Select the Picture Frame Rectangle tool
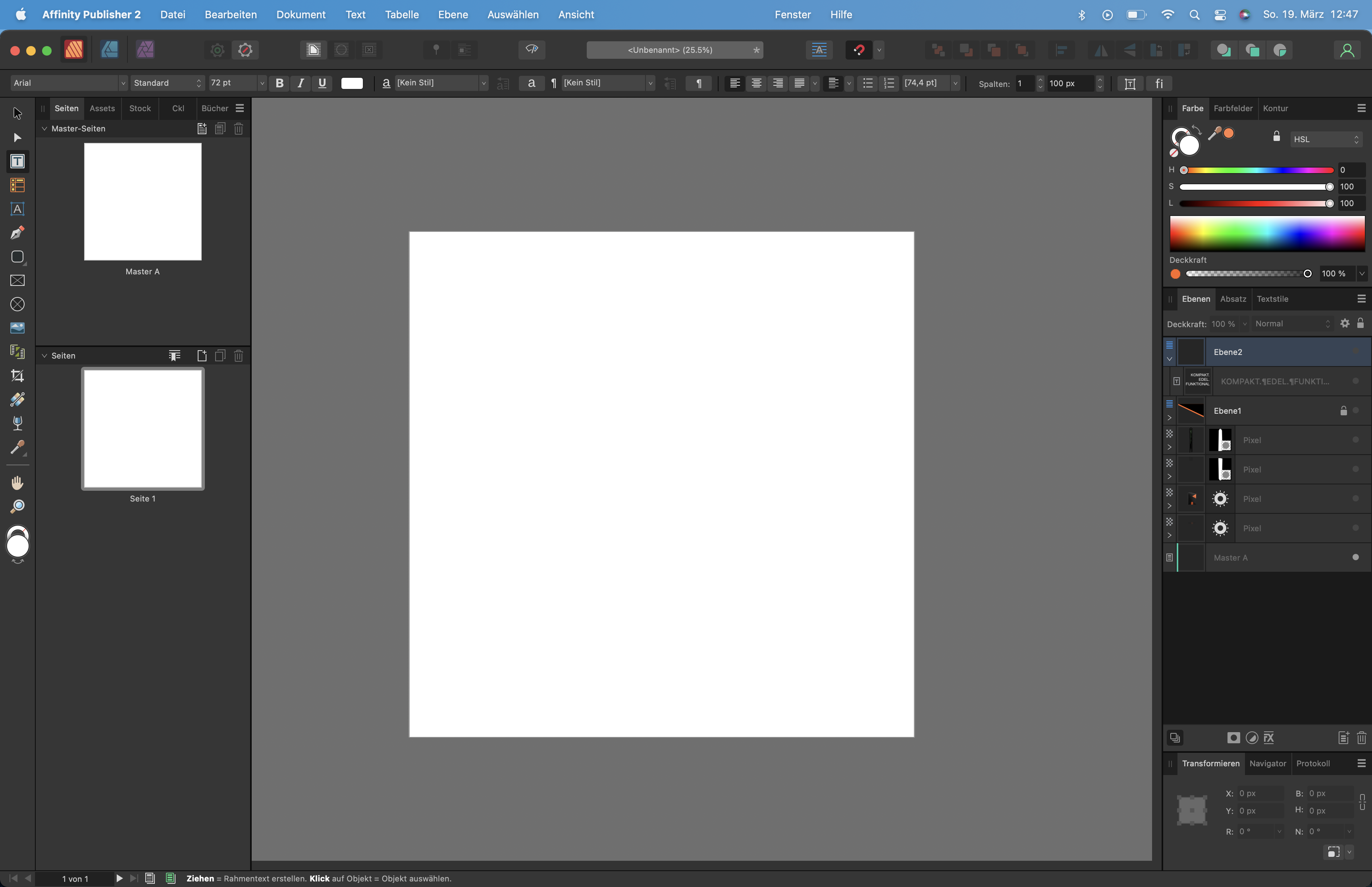This screenshot has height=887, width=1372. tap(17, 280)
